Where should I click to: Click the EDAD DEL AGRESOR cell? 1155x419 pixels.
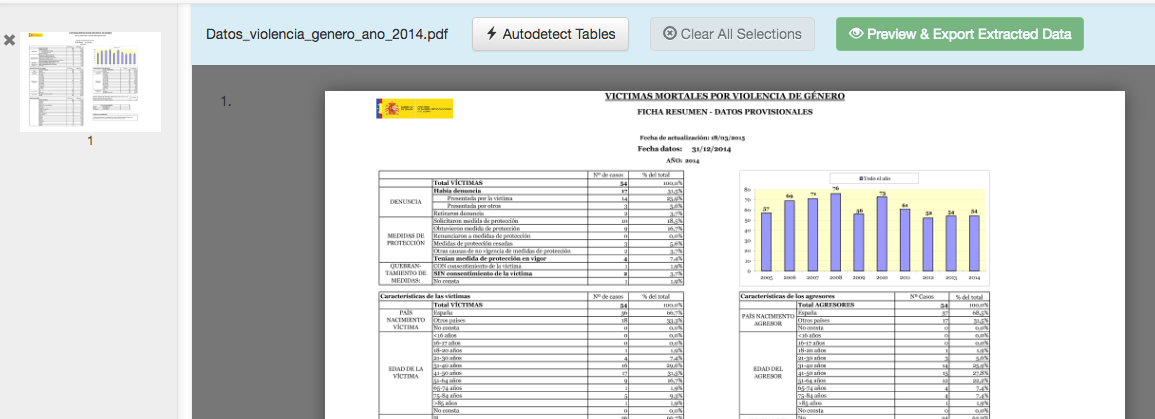pos(768,372)
